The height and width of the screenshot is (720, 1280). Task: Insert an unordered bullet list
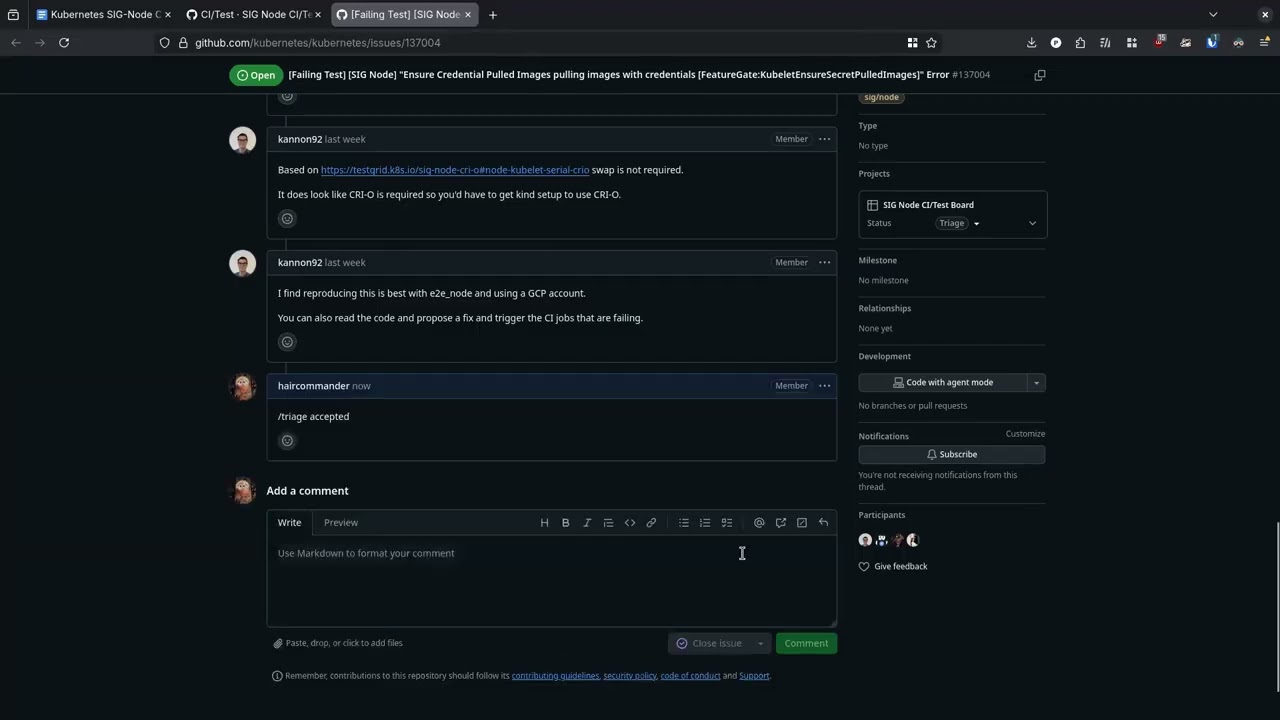coord(684,523)
